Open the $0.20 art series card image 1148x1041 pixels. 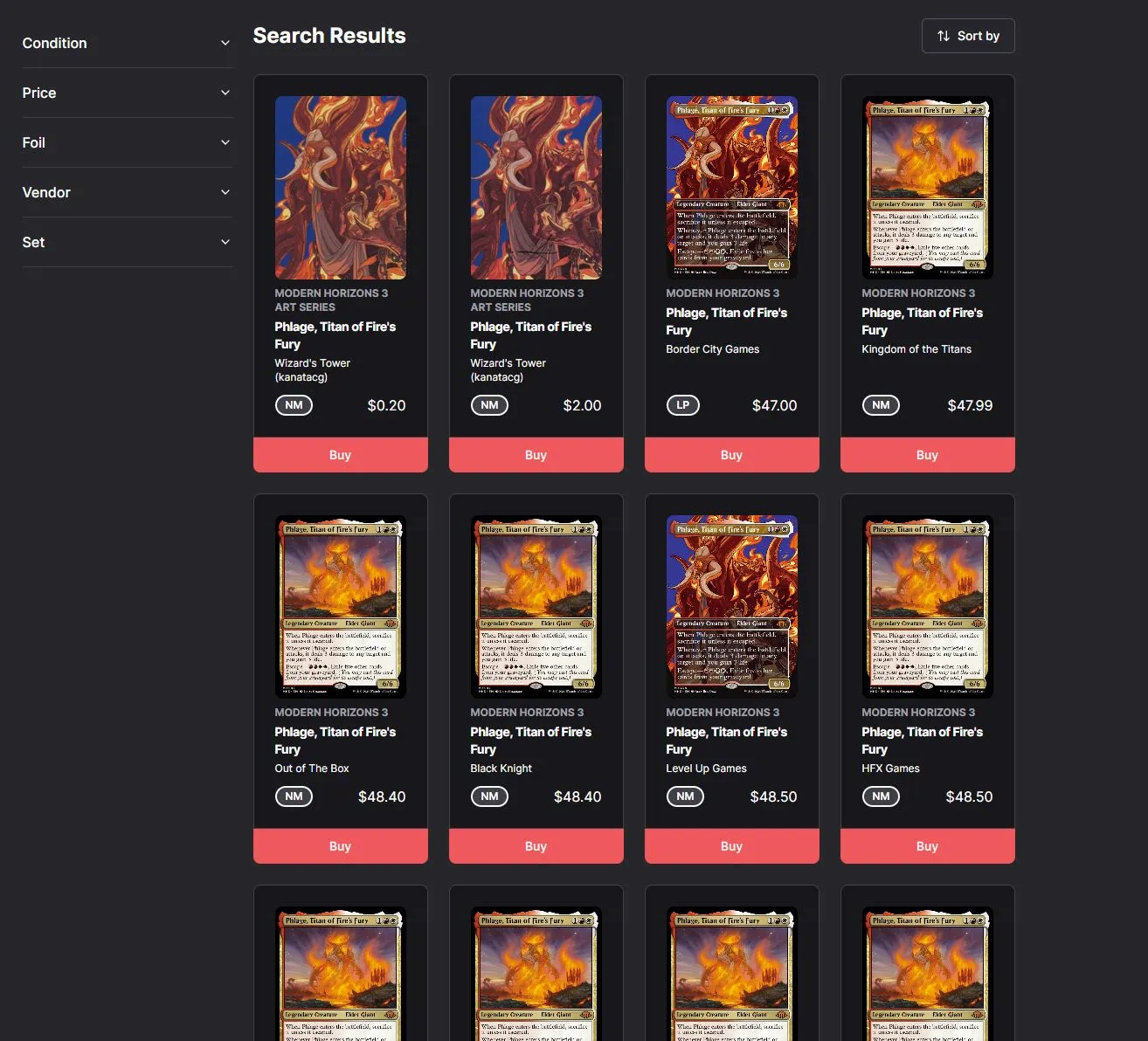pyautogui.click(x=341, y=188)
